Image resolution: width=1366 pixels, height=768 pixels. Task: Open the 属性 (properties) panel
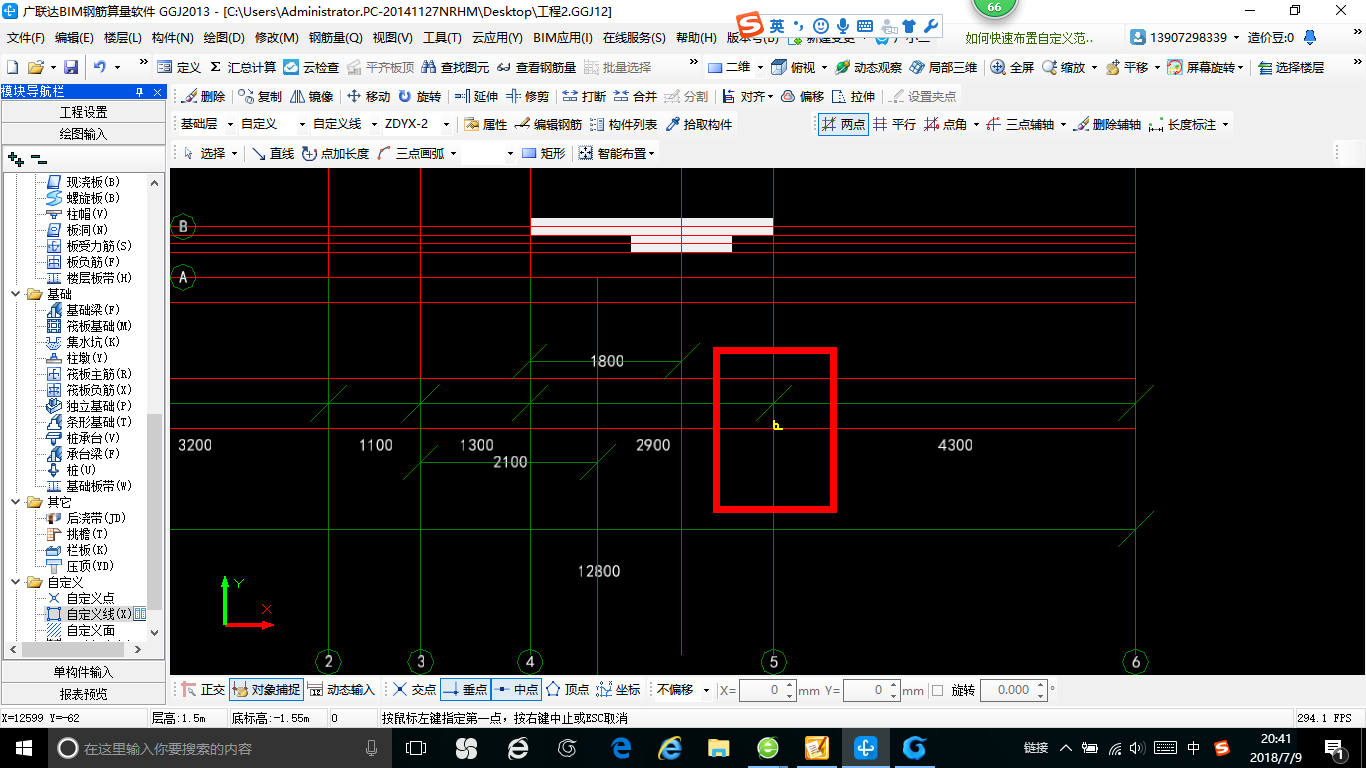pyautogui.click(x=486, y=125)
